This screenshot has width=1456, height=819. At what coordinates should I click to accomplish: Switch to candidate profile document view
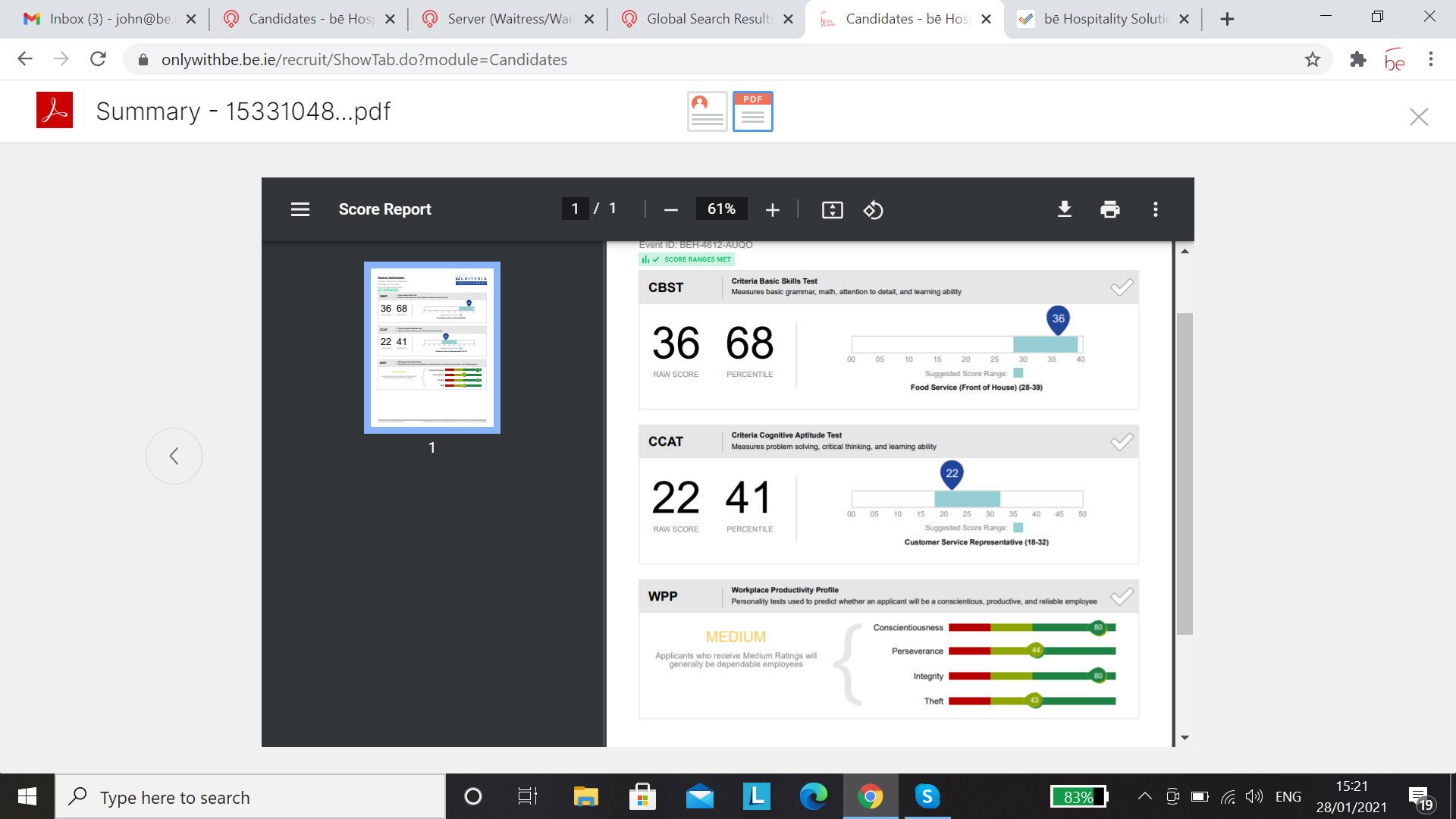pyautogui.click(x=707, y=111)
